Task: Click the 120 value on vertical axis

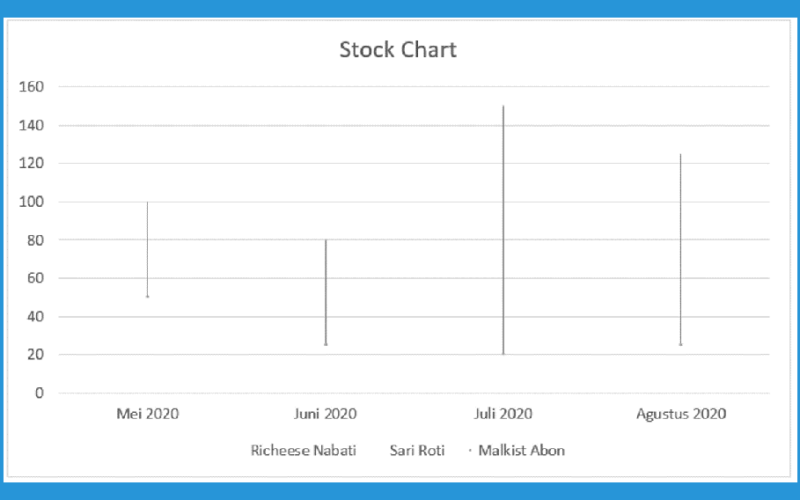Action: click(x=32, y=164)
